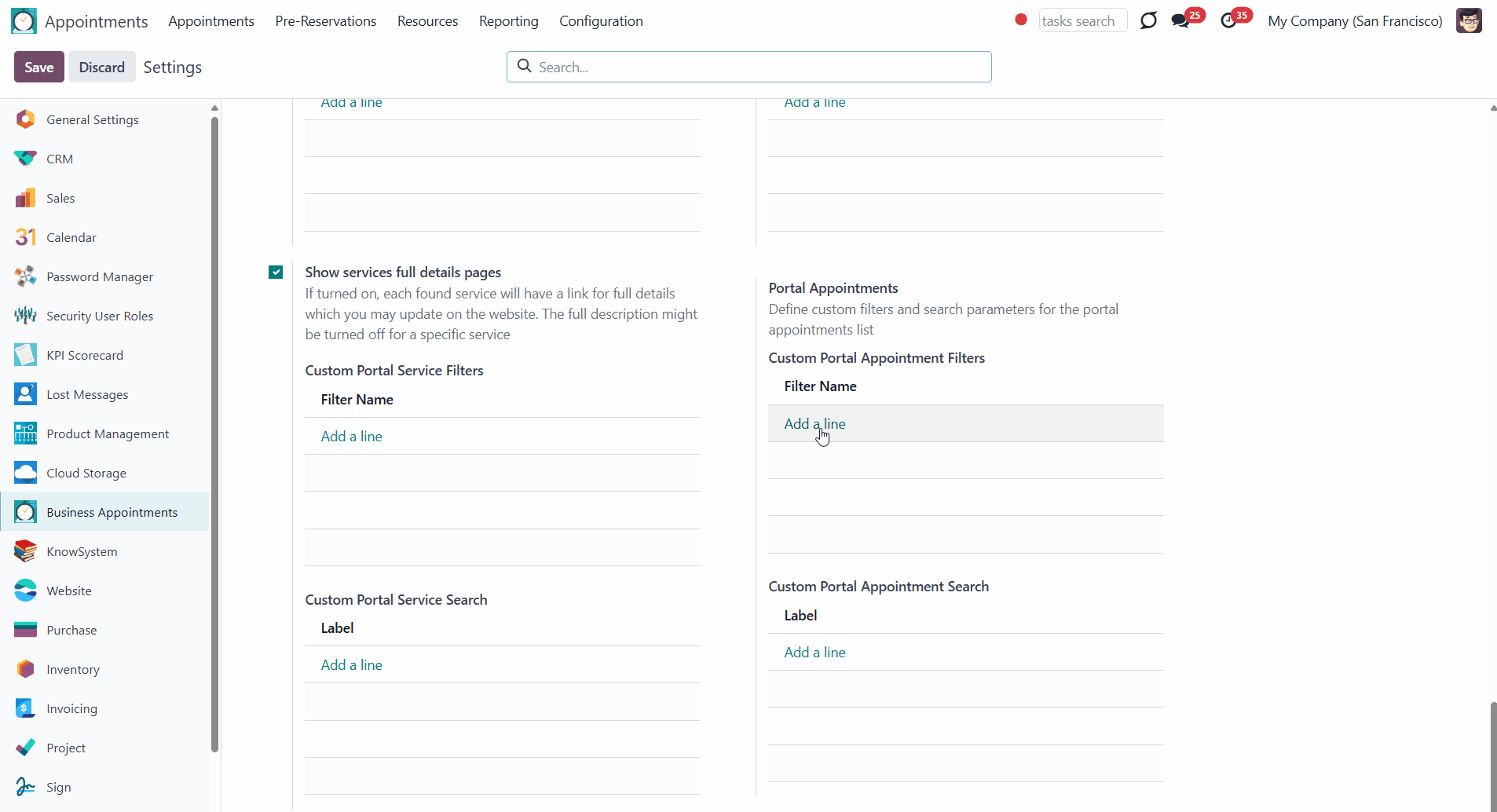Open the Reporting menu
The width and height of the screenshot is (1497, 812).
point(509,21)
